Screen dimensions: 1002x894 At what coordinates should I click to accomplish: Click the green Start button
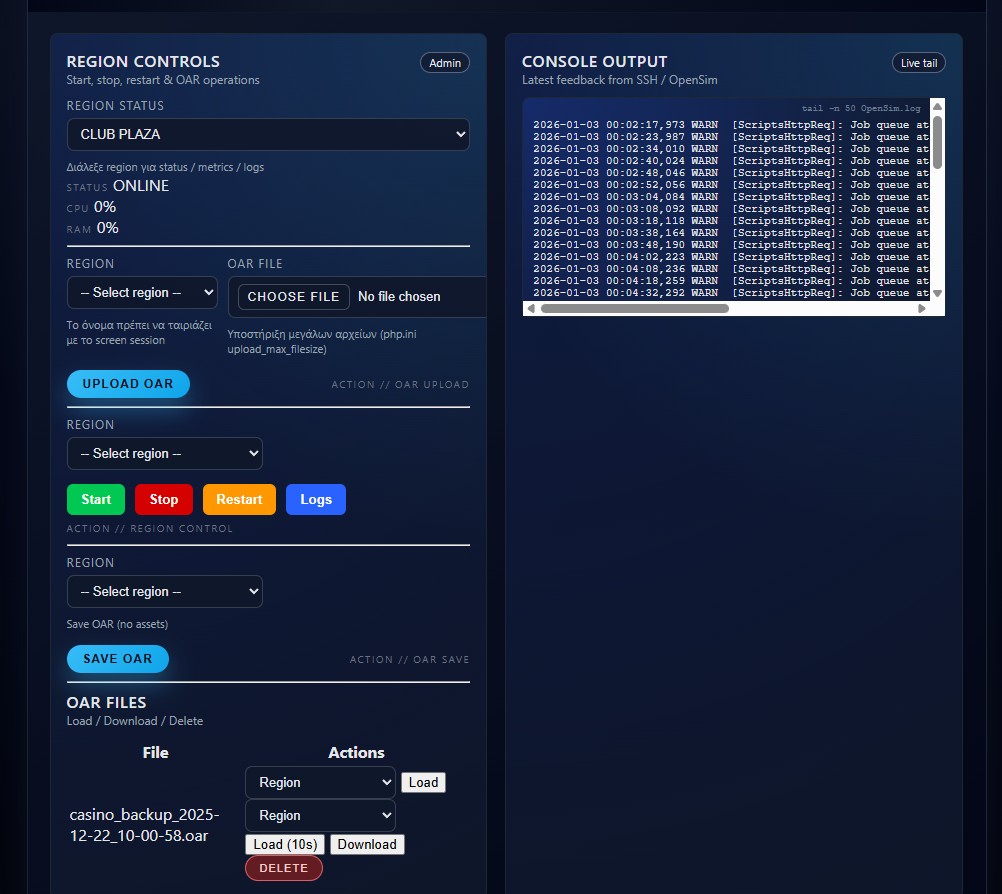tap(96, 499)
